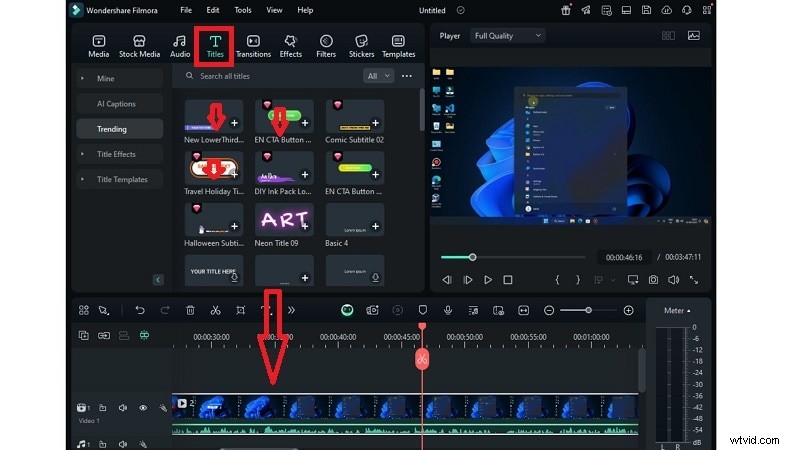Split clip with scissors tool
The image size is (800, 450).
[215, 310]
